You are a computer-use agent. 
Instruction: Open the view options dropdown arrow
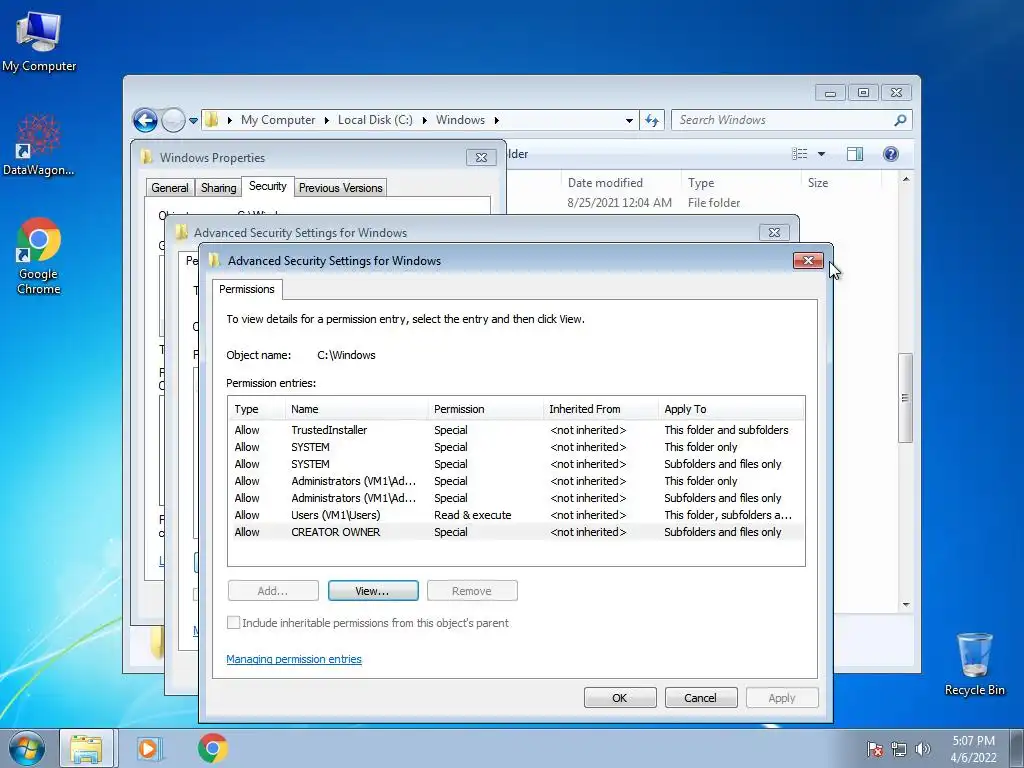click(x=821, y=154)
